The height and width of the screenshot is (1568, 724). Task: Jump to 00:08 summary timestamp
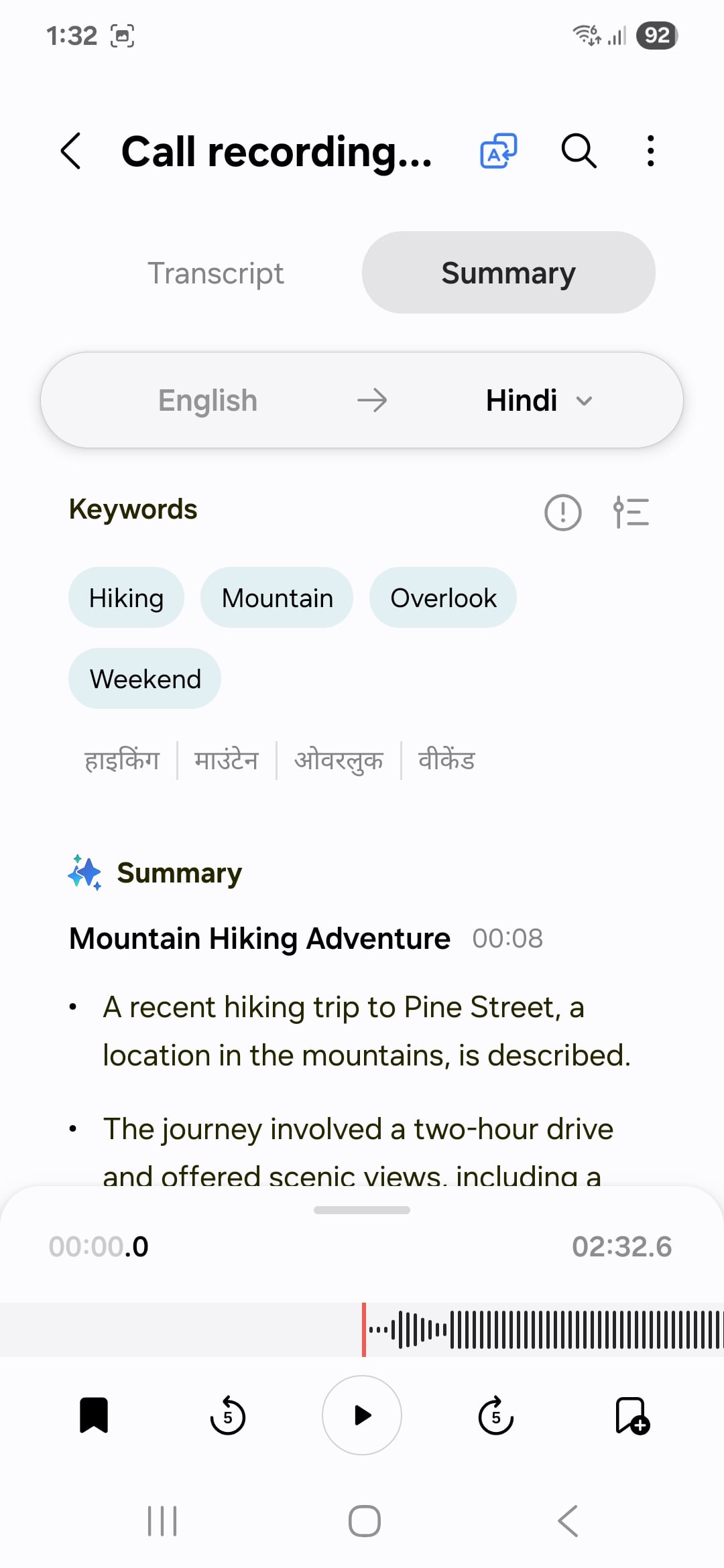[507, 939]
